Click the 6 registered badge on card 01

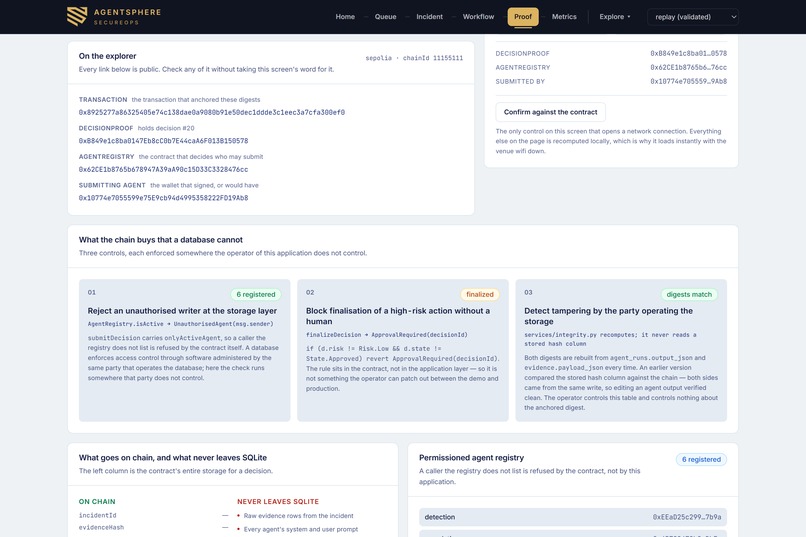255,294
